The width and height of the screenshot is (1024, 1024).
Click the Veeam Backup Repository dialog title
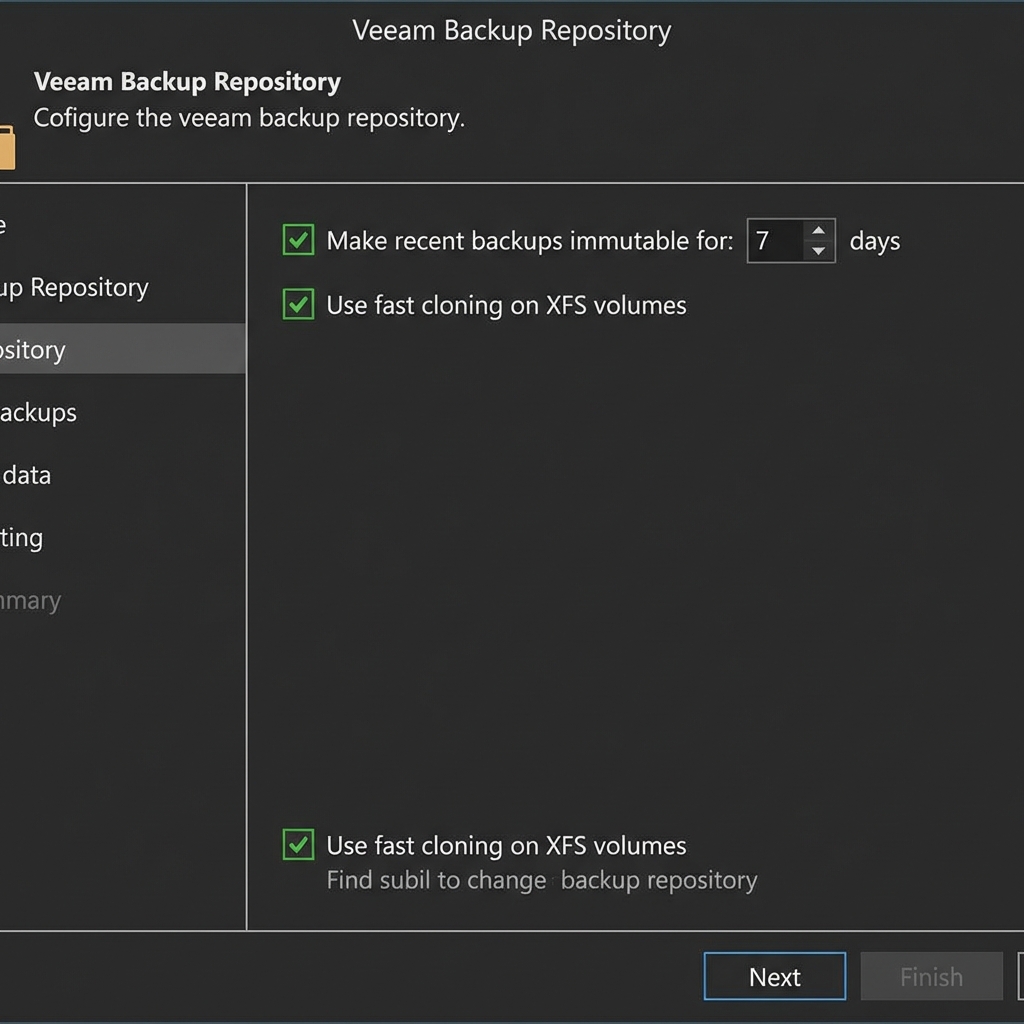511,31
